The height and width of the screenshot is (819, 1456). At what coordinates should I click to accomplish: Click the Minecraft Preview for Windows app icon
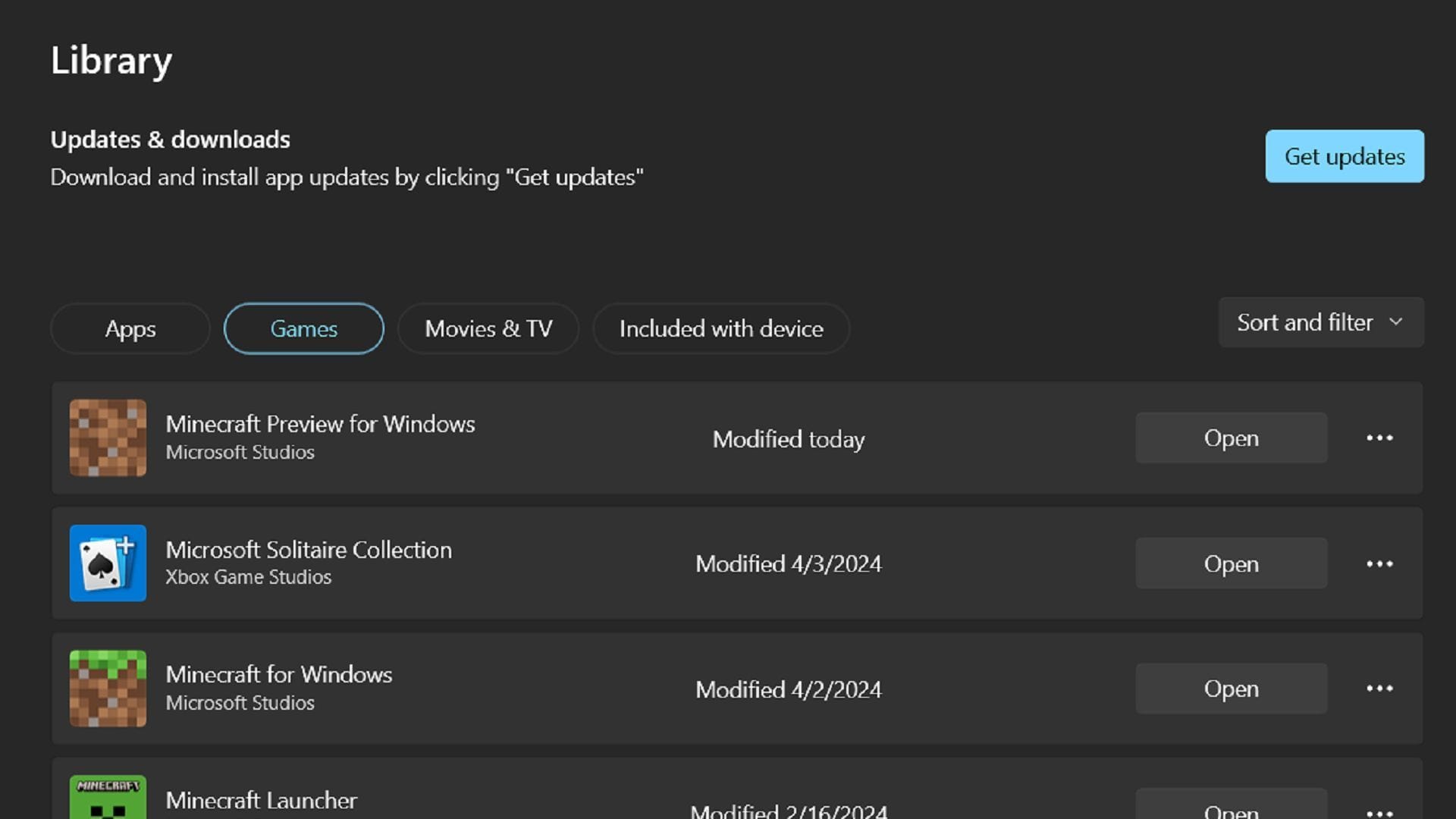(x=107, y=438)
